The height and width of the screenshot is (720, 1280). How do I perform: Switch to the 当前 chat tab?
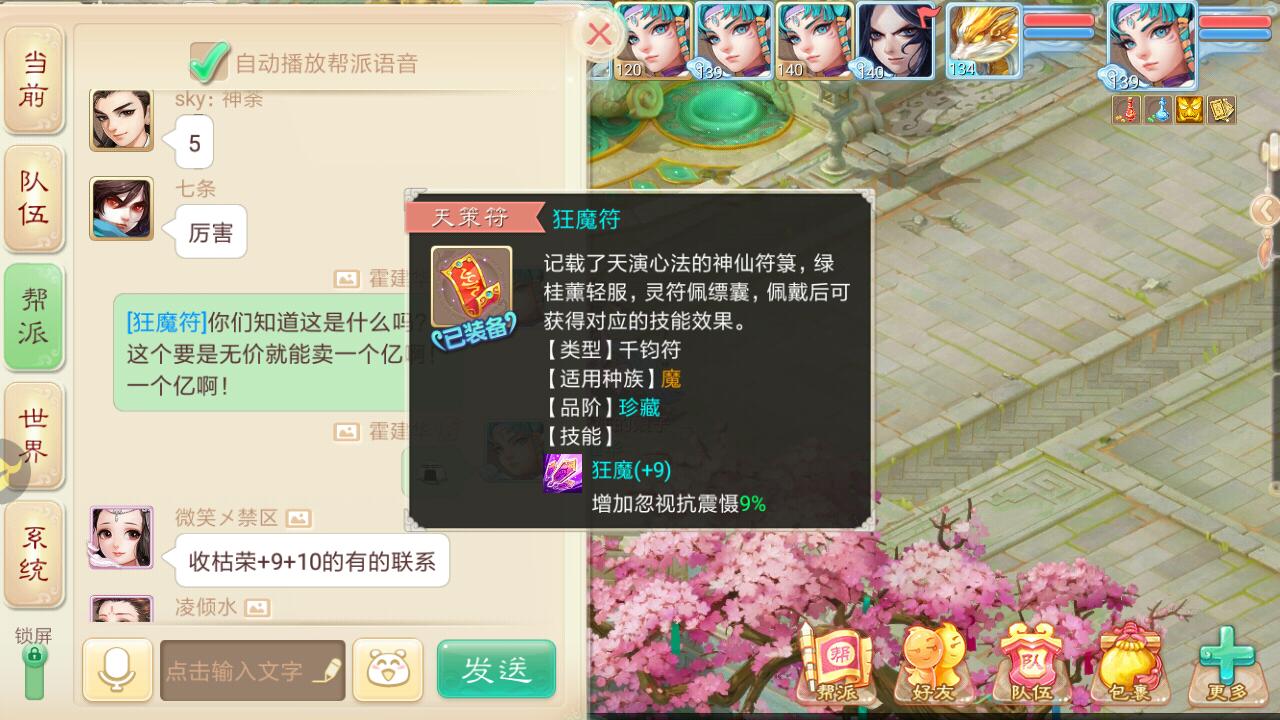(34, 79)
